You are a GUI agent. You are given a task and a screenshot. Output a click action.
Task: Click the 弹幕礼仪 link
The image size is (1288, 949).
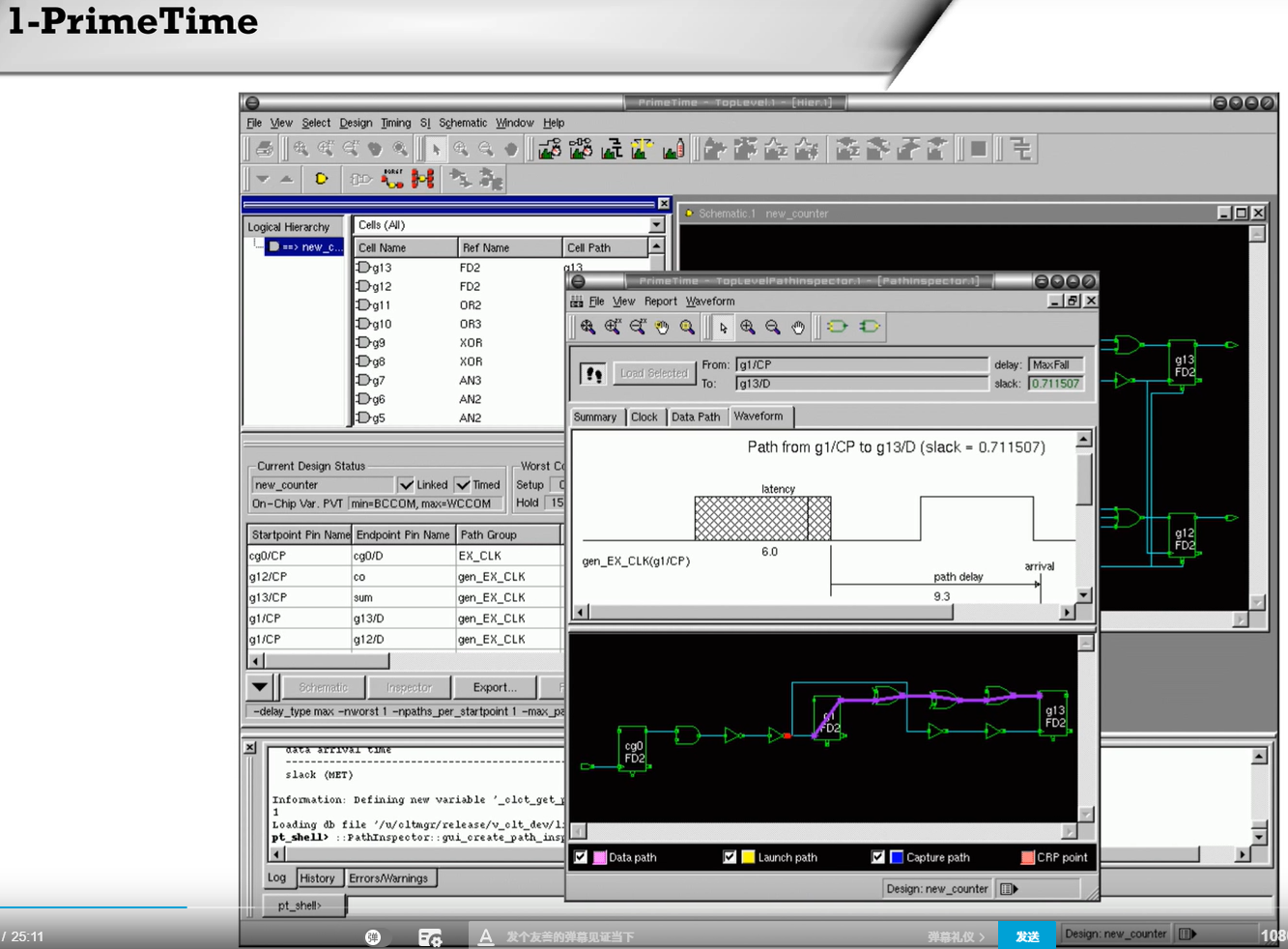955,936
